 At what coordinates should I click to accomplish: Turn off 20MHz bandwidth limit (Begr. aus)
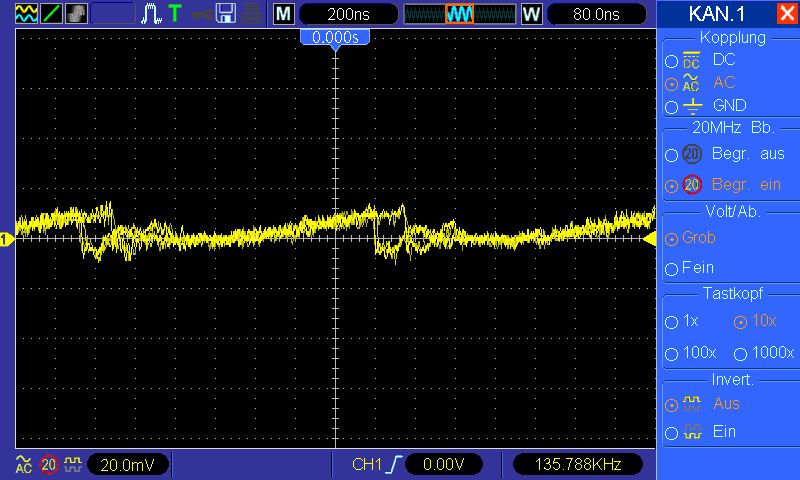[672, 154]
